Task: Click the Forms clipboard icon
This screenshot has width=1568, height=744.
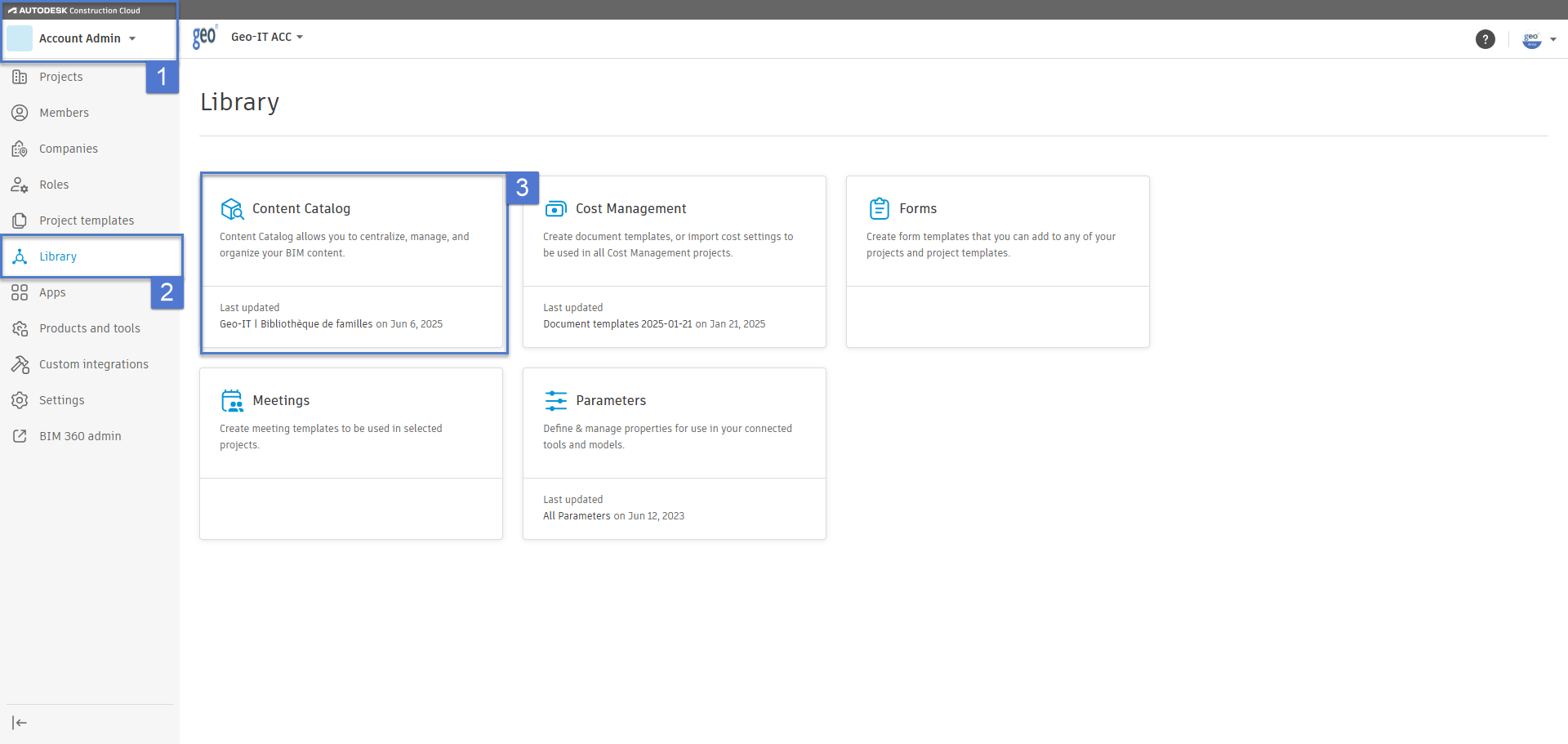Action: [x=879, y=208]
